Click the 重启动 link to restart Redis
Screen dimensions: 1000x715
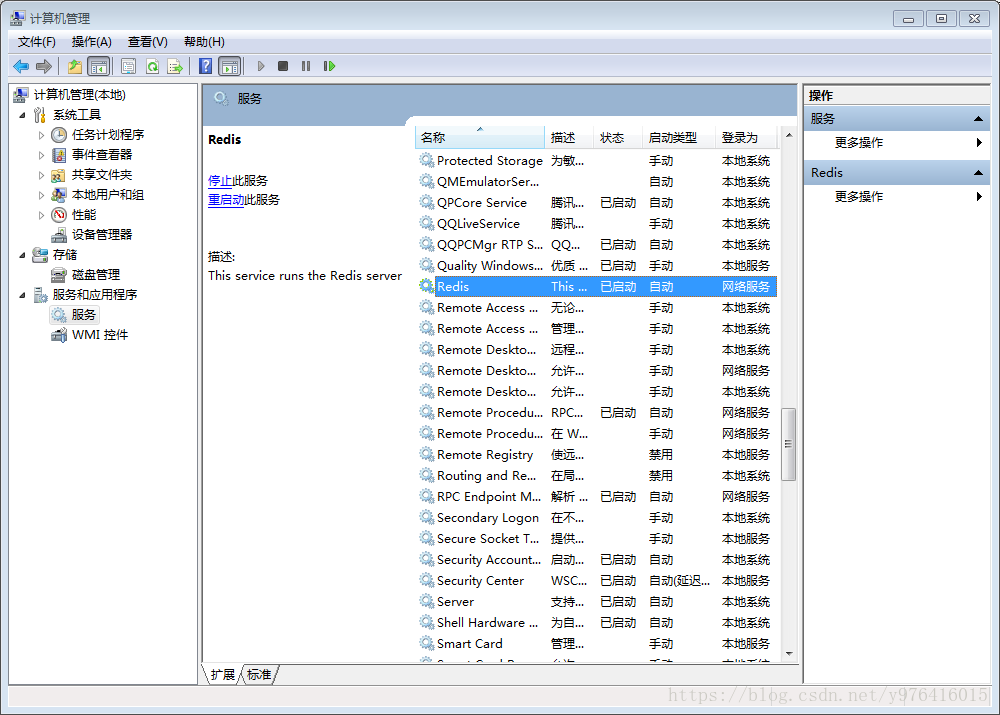coord(226,200)
